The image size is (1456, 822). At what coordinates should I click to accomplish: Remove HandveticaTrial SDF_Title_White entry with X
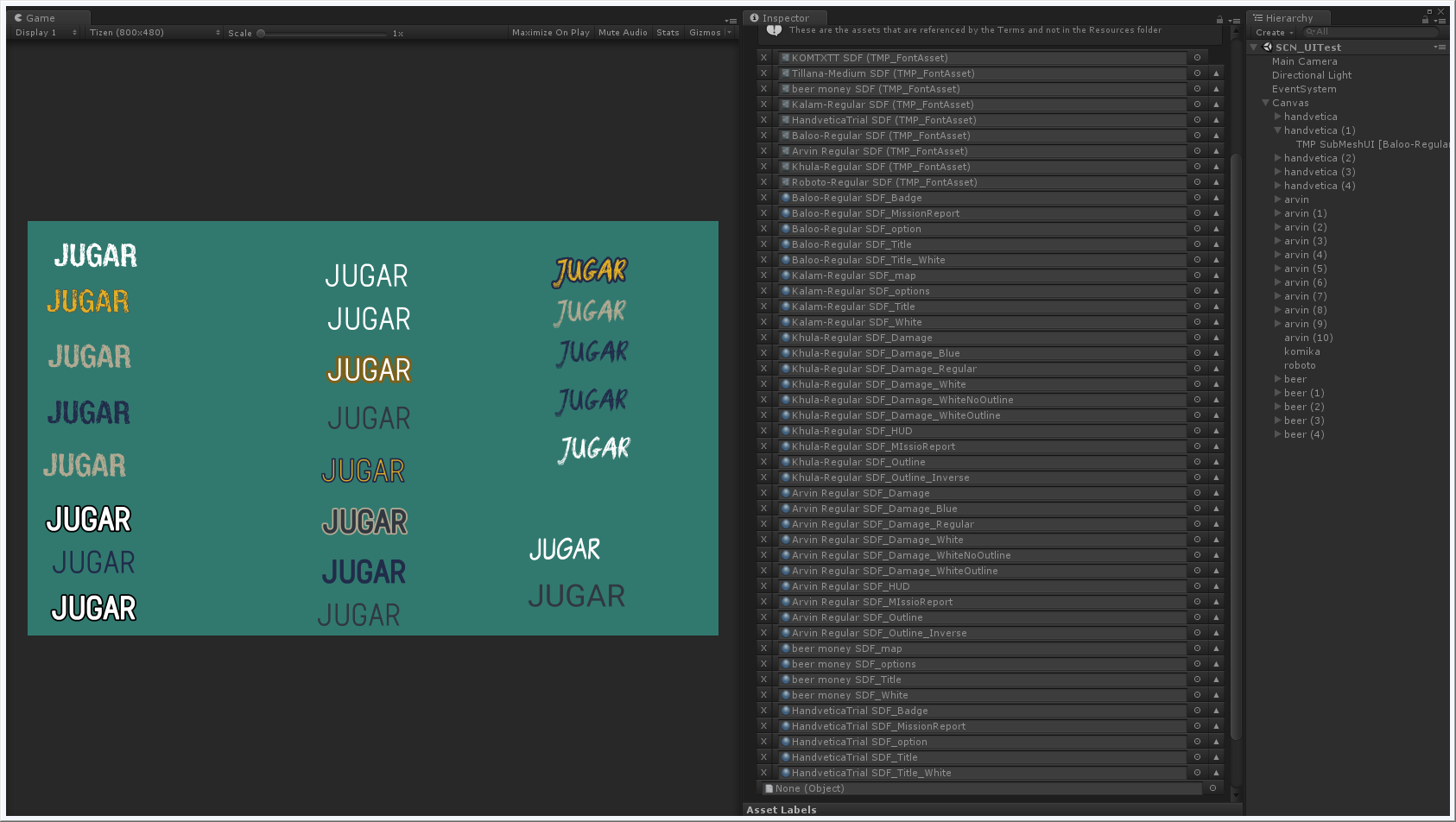(763, 773)
